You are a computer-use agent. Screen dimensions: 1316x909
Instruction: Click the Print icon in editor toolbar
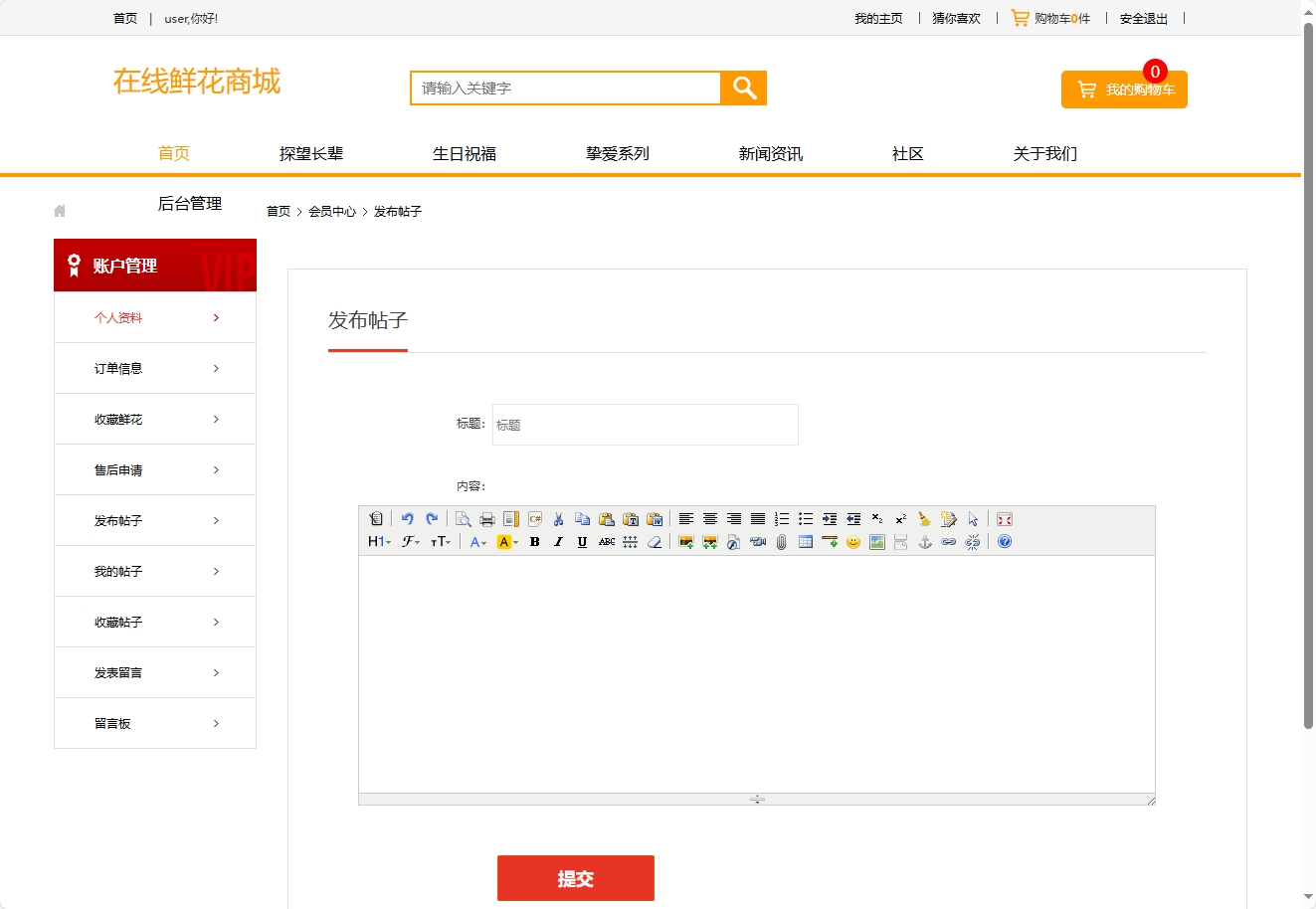[x=486, y=518]
